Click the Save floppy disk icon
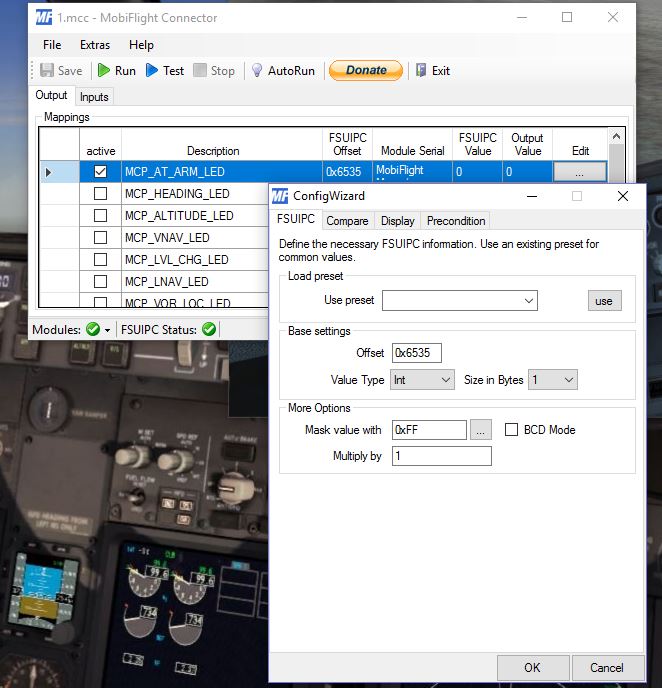 tap(47, 70)
